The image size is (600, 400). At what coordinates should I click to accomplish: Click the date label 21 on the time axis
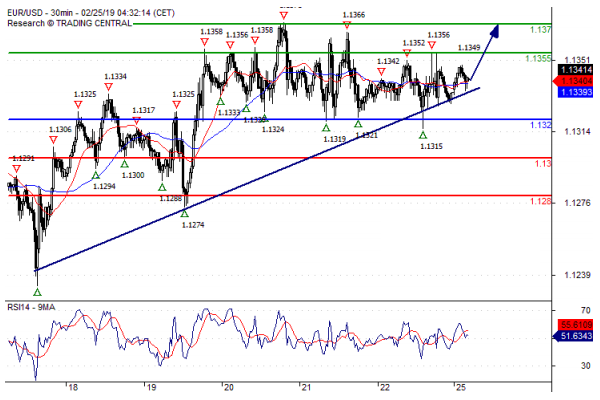click(306, 387)
